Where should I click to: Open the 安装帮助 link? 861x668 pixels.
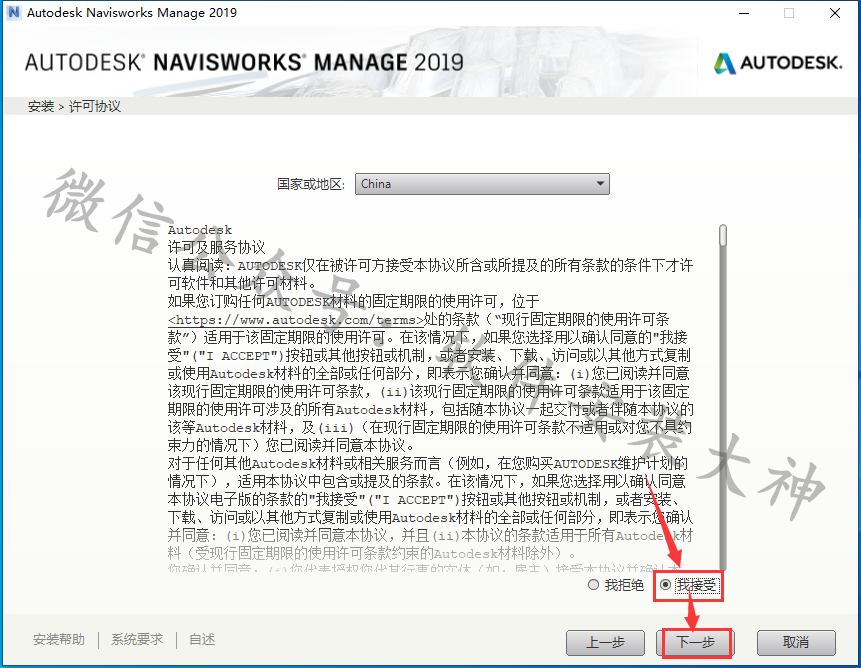[59, 639]
